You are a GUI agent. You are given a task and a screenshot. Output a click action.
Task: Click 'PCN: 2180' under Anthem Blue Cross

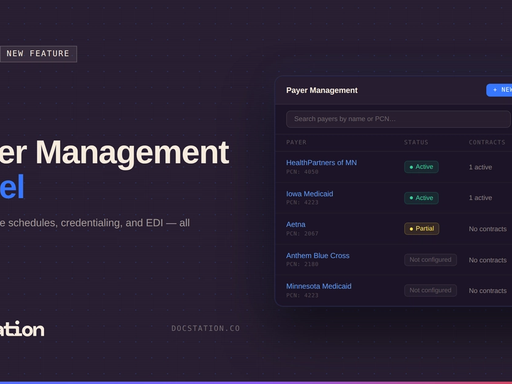pyautogui.click(x=302, y=264)
